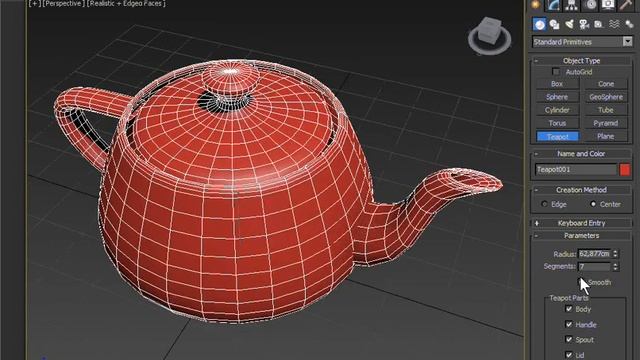Select the Edge creation method
The width and height of the screenshot is (640, 360).
click(544, 204)
